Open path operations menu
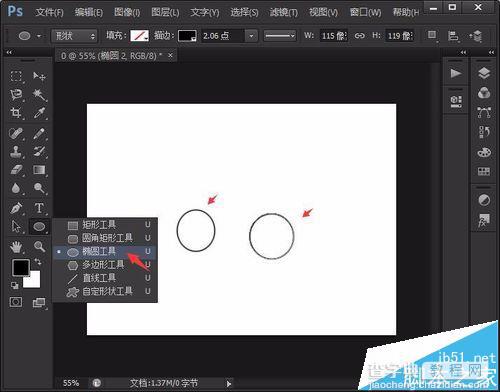The height and width of the screenshot is (392, 500). 432,35
